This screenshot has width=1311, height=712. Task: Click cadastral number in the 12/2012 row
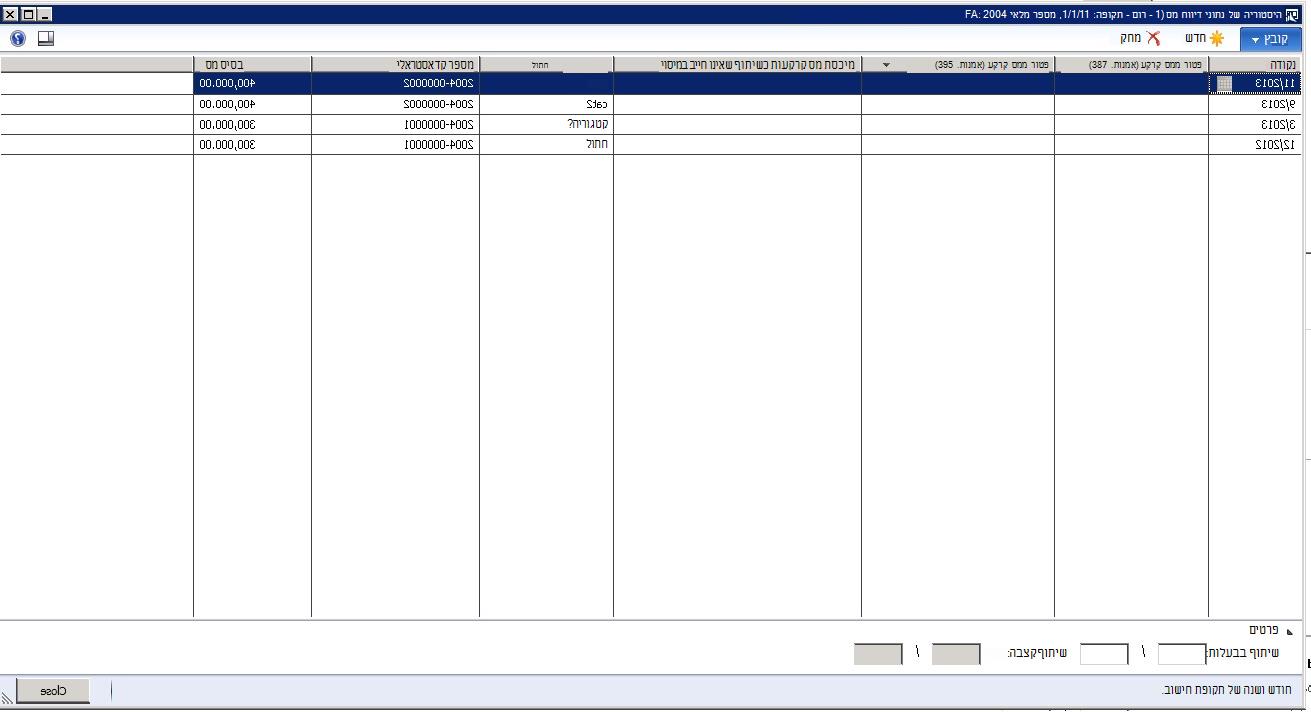[395, 144]
